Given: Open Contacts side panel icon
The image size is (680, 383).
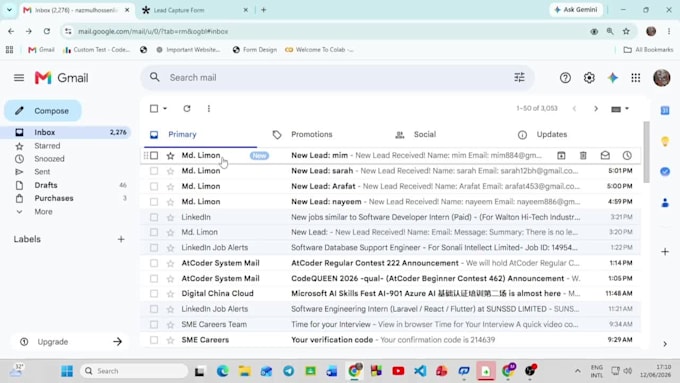Looking at the screenshot, I should point(665,203).
